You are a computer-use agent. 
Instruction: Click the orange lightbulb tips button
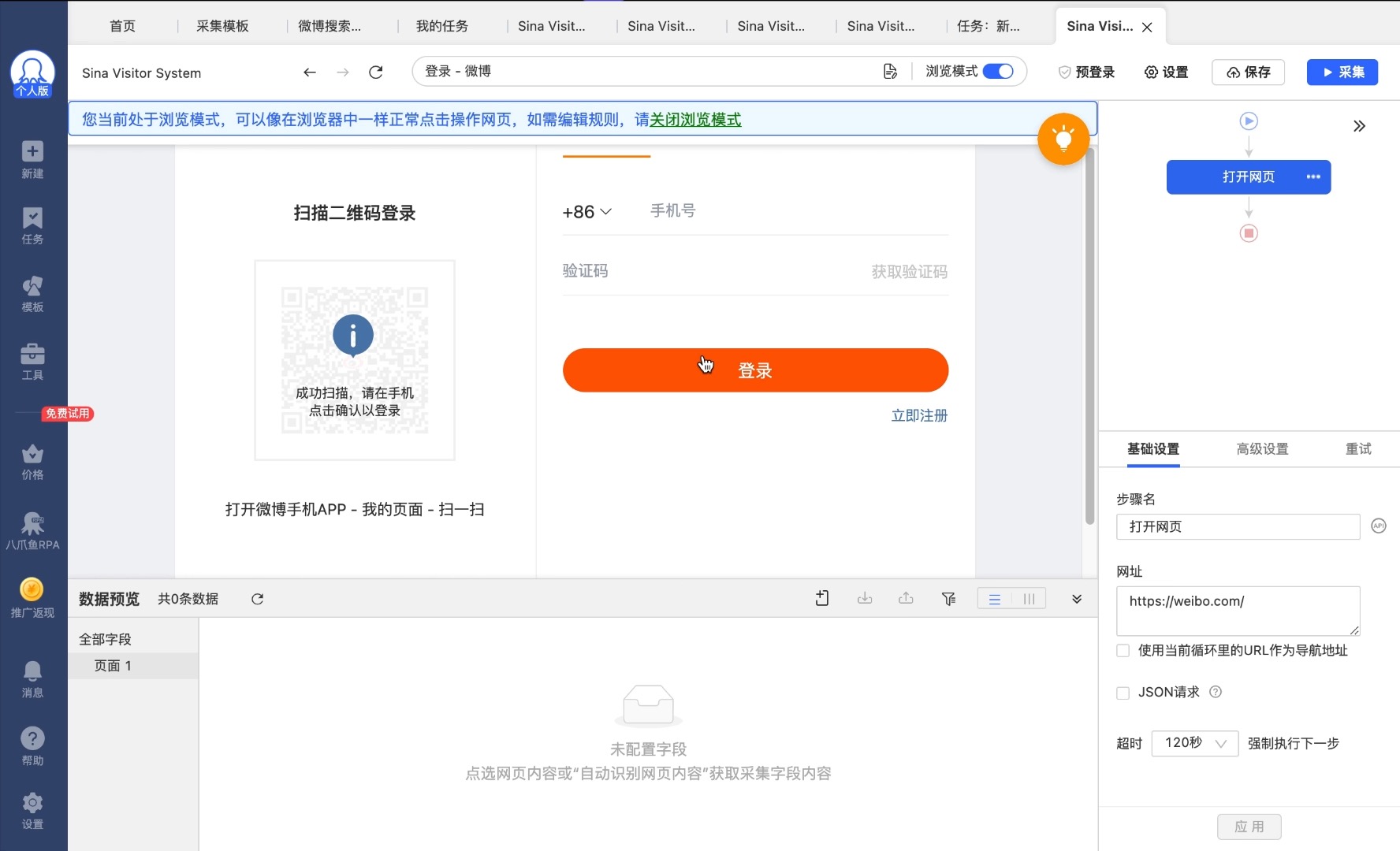click(x=1063, y=139)
